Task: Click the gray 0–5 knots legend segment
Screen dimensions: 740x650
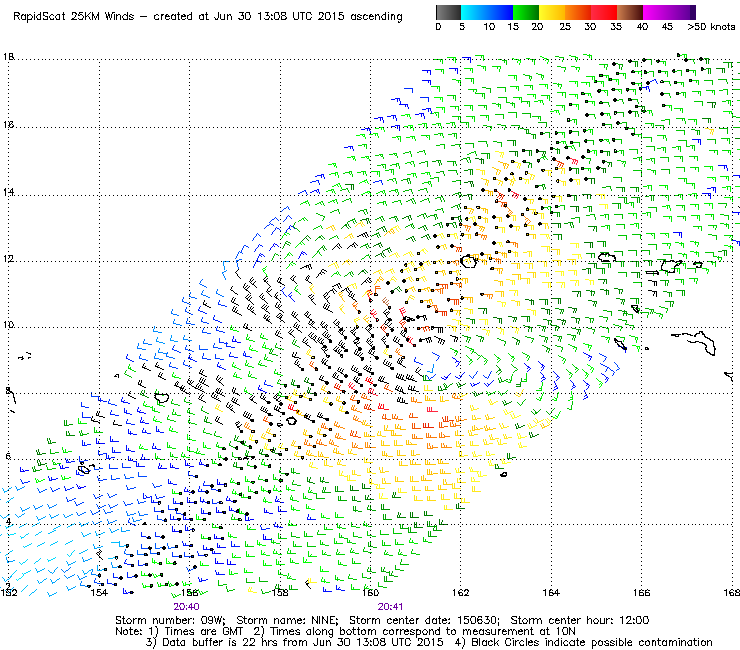Action: 448,12
